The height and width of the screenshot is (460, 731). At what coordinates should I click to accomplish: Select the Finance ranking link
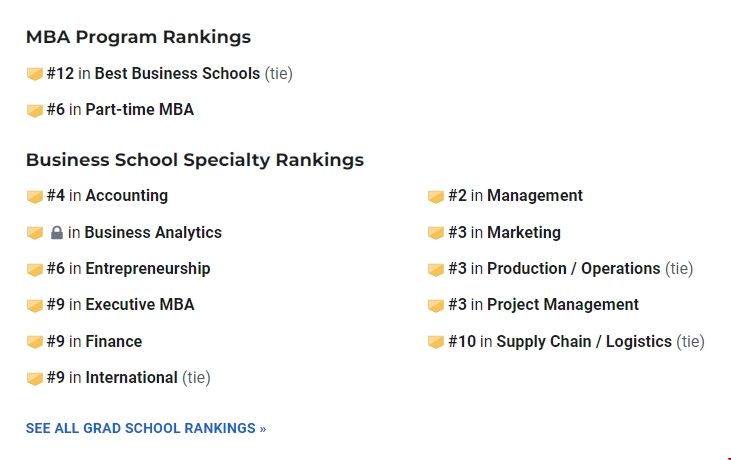pyautogui.click(x=113, y=342)
